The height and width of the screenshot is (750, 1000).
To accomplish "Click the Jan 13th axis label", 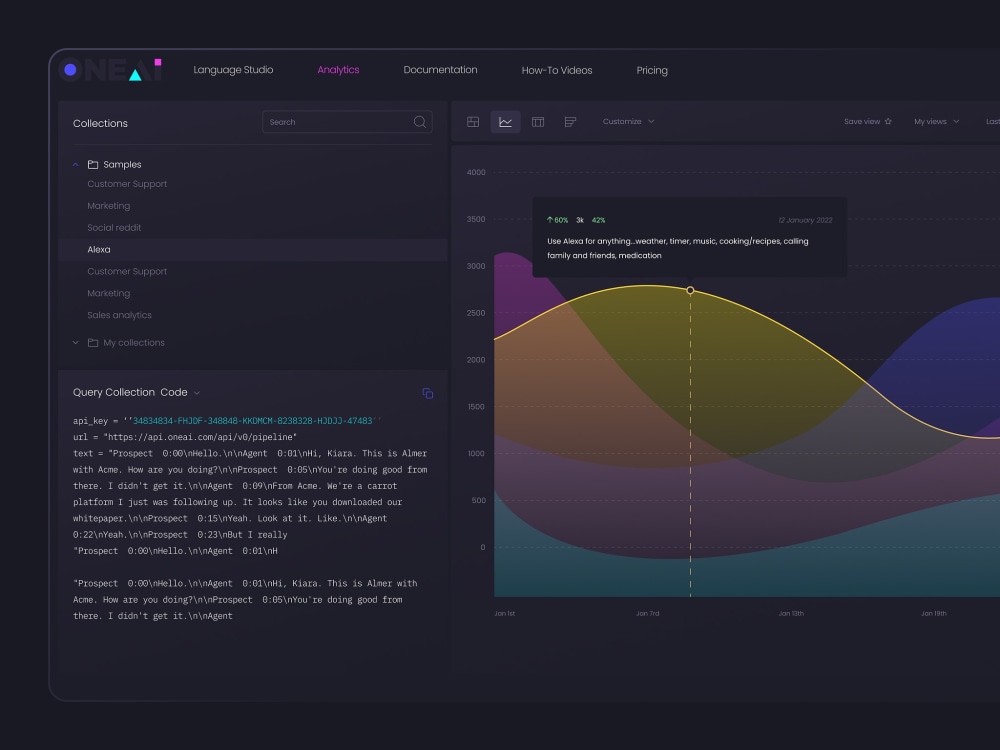I will pyautogui.click(x=791, y=614).
